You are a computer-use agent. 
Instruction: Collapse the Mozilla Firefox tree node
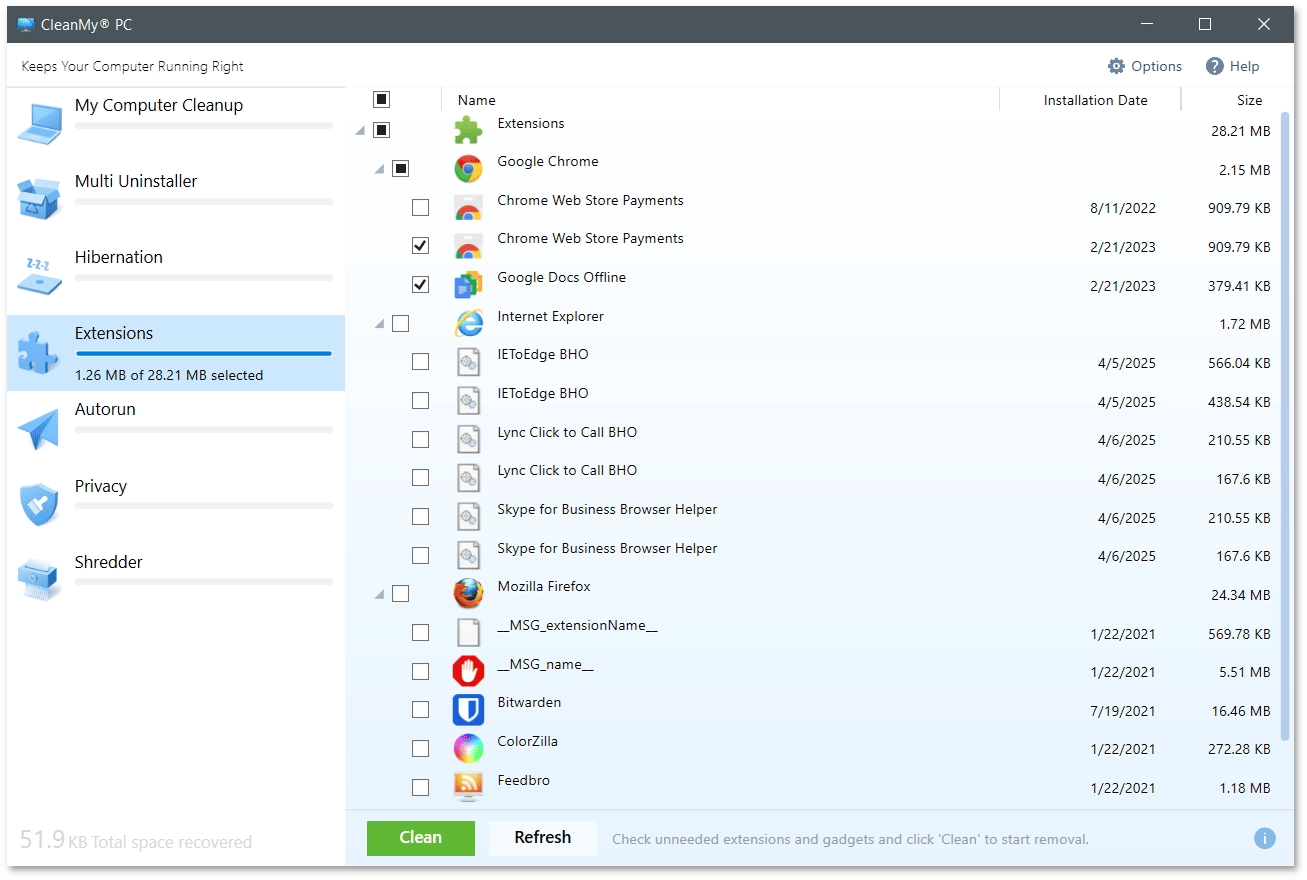(380, 595)
